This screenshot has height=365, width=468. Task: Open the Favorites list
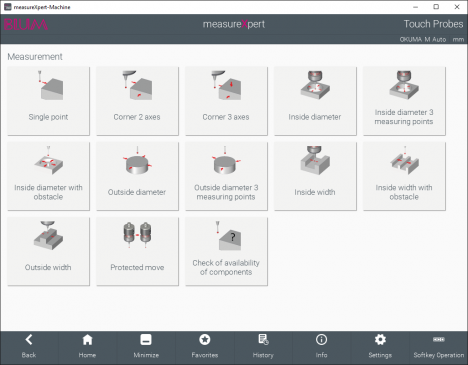click(205, 347)
